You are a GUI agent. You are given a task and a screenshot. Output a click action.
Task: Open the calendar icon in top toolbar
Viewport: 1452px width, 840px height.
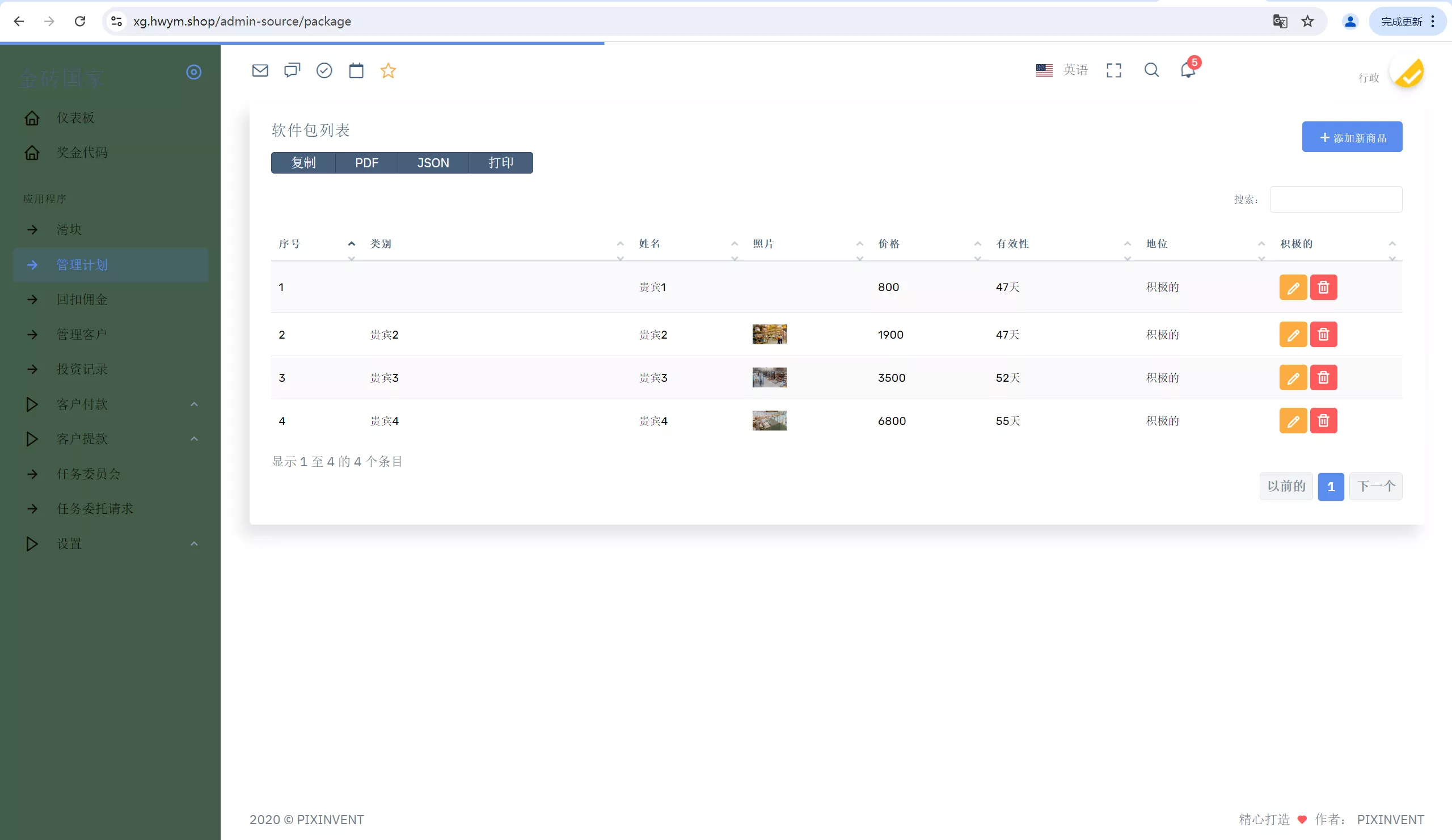[356, 70]
